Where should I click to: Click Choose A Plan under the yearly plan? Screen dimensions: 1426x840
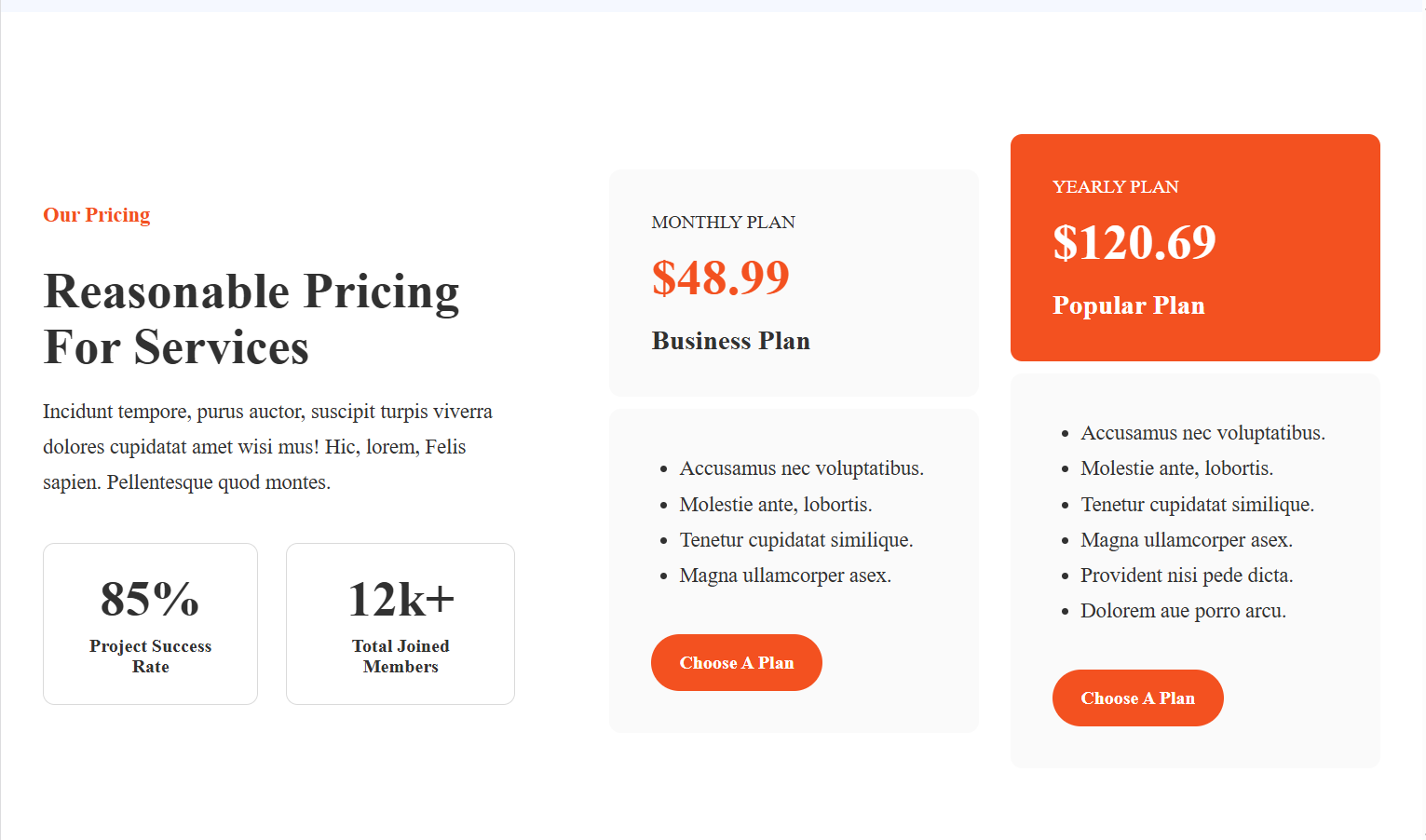pos(1137,698)
